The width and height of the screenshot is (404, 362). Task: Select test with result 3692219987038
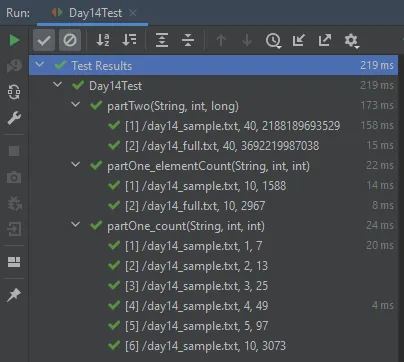213,146
